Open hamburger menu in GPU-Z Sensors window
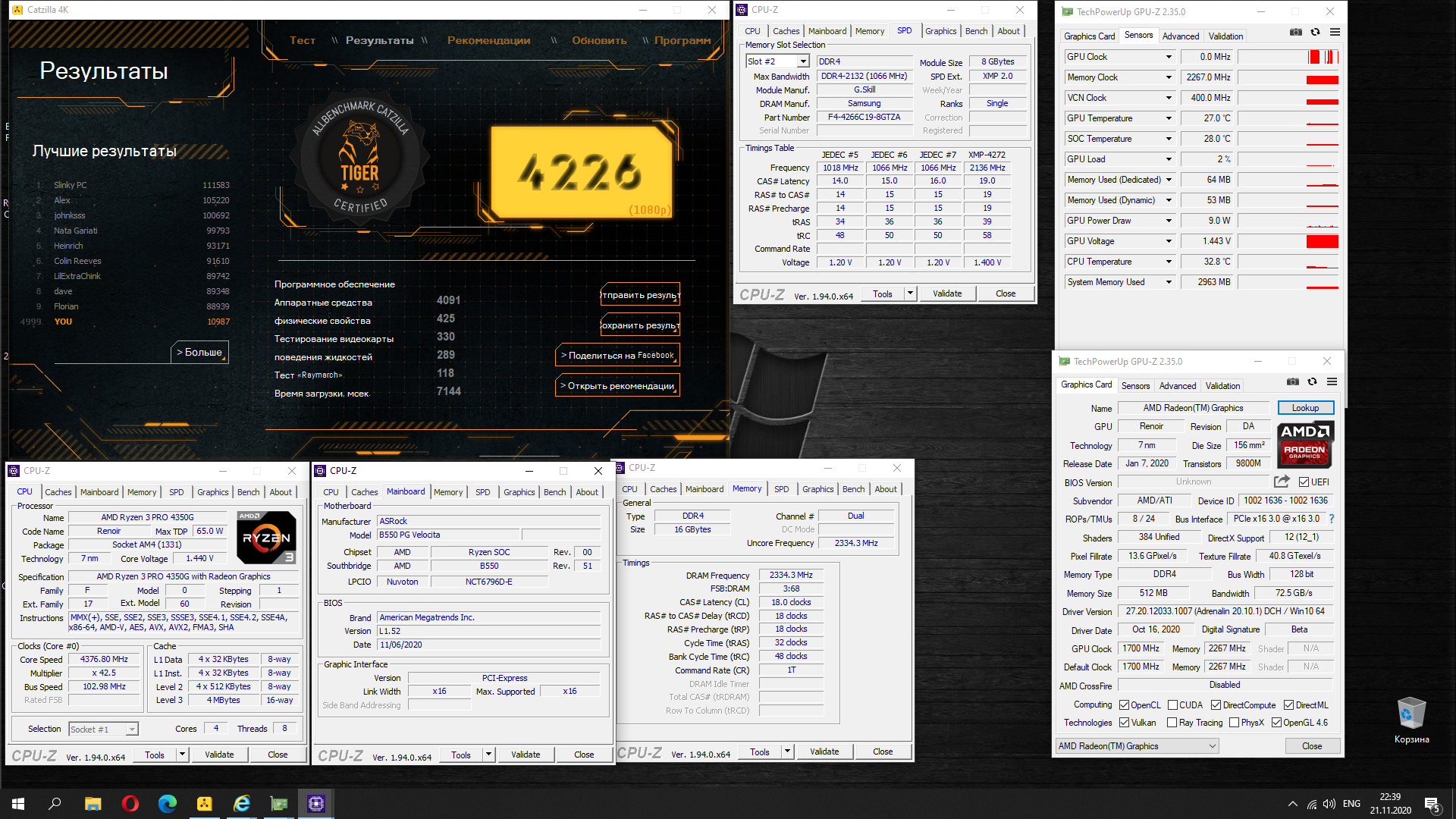This screenshot has height=819, width=1456. (1335, 32)
